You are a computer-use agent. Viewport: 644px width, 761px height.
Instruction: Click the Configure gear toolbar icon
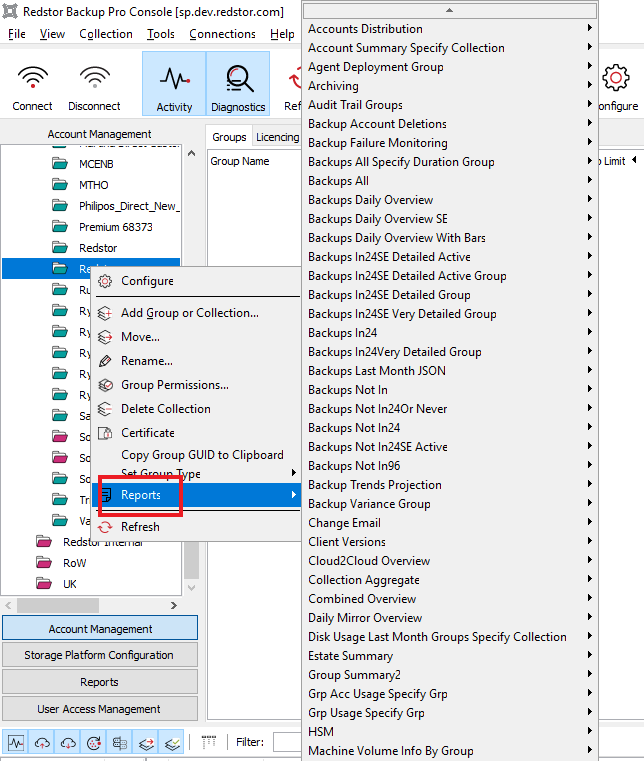click(x=616, y=78)
